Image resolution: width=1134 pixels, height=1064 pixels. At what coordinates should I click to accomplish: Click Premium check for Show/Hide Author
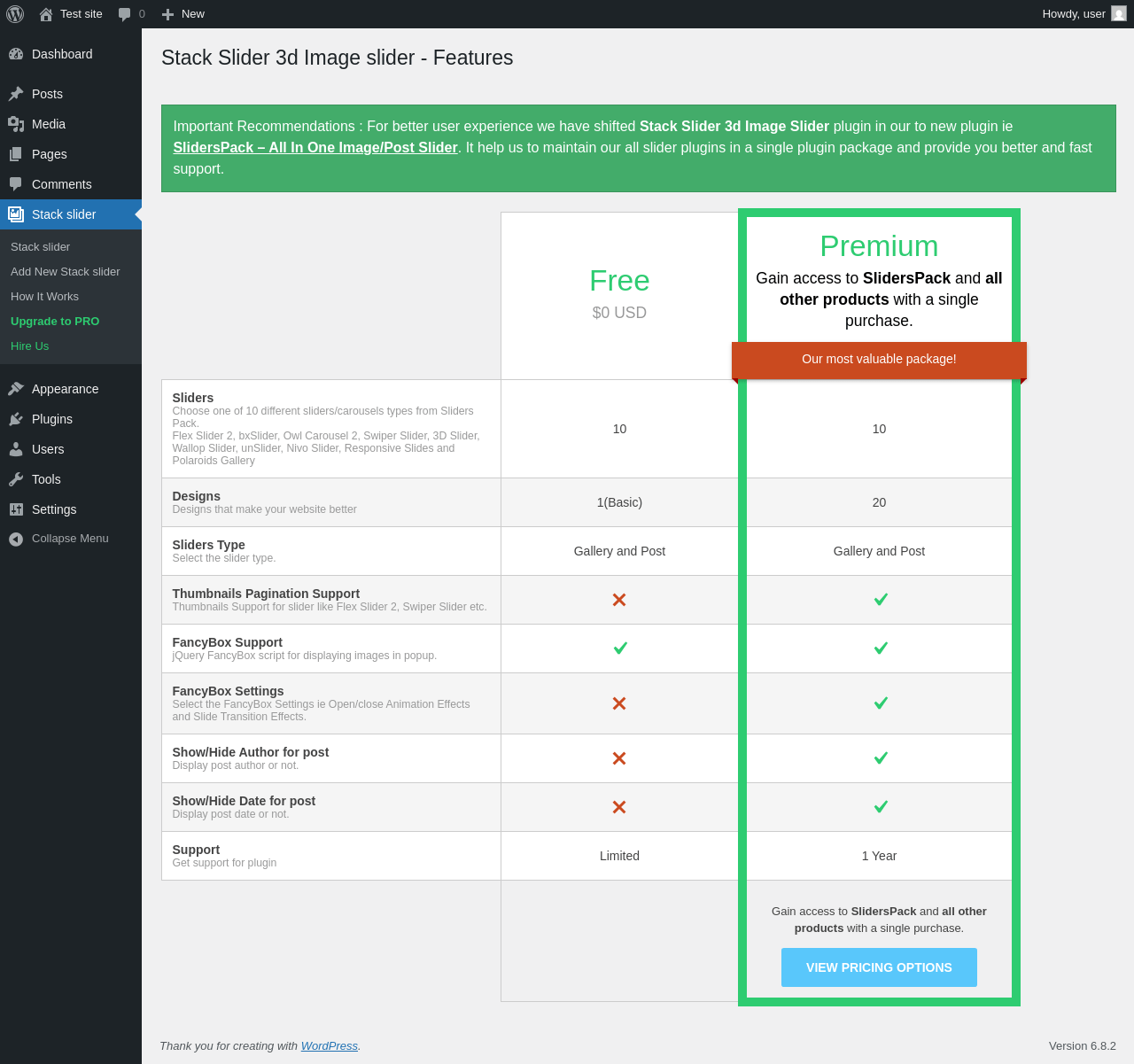881,757
